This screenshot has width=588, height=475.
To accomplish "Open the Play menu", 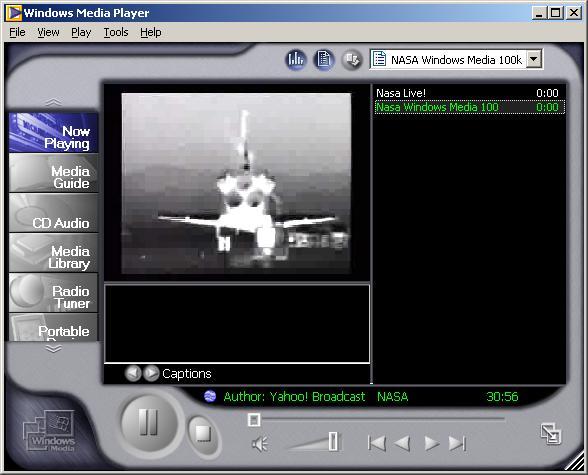I will click(81, 33).
